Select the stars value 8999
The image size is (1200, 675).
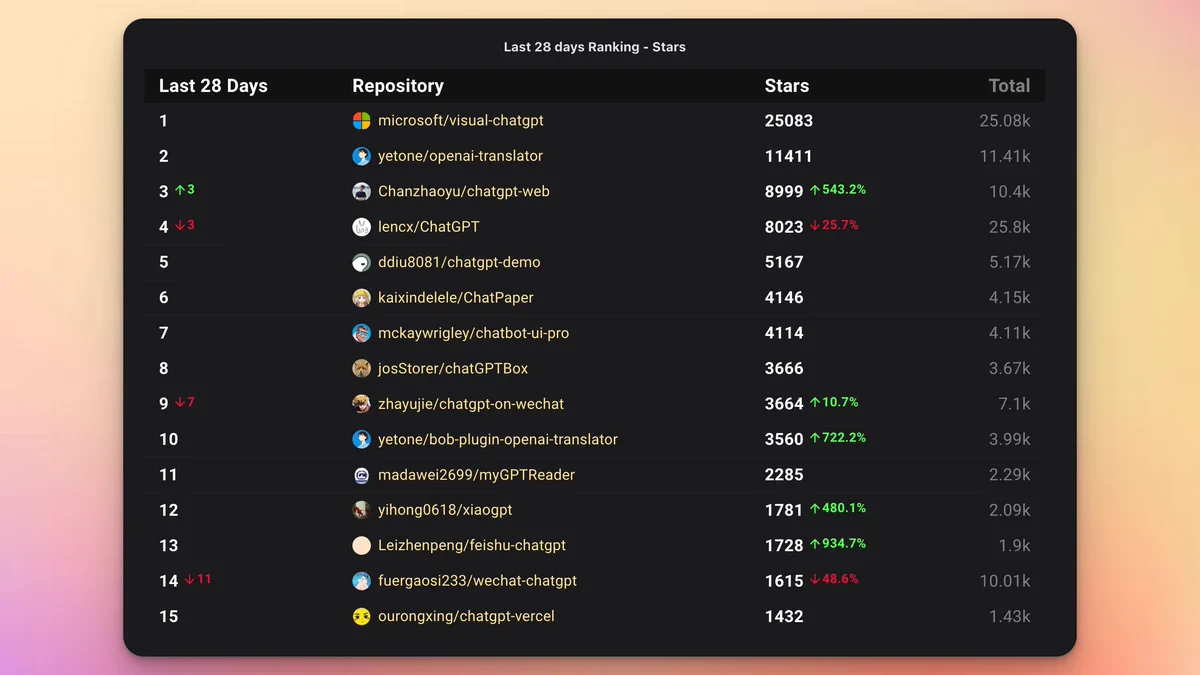coord(784,192)
